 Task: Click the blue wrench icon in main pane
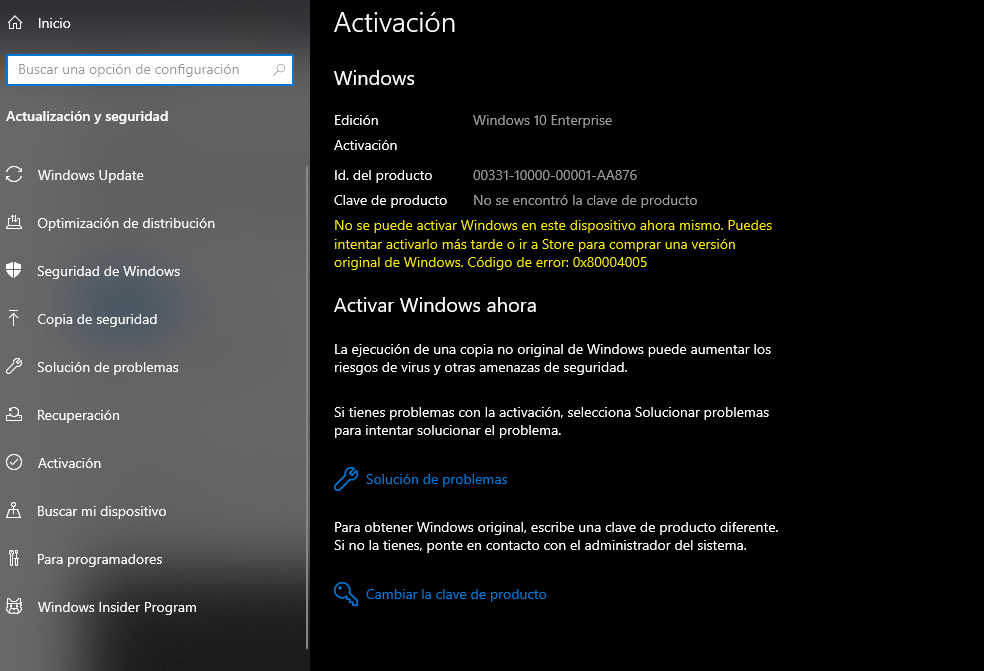point(346,479)
